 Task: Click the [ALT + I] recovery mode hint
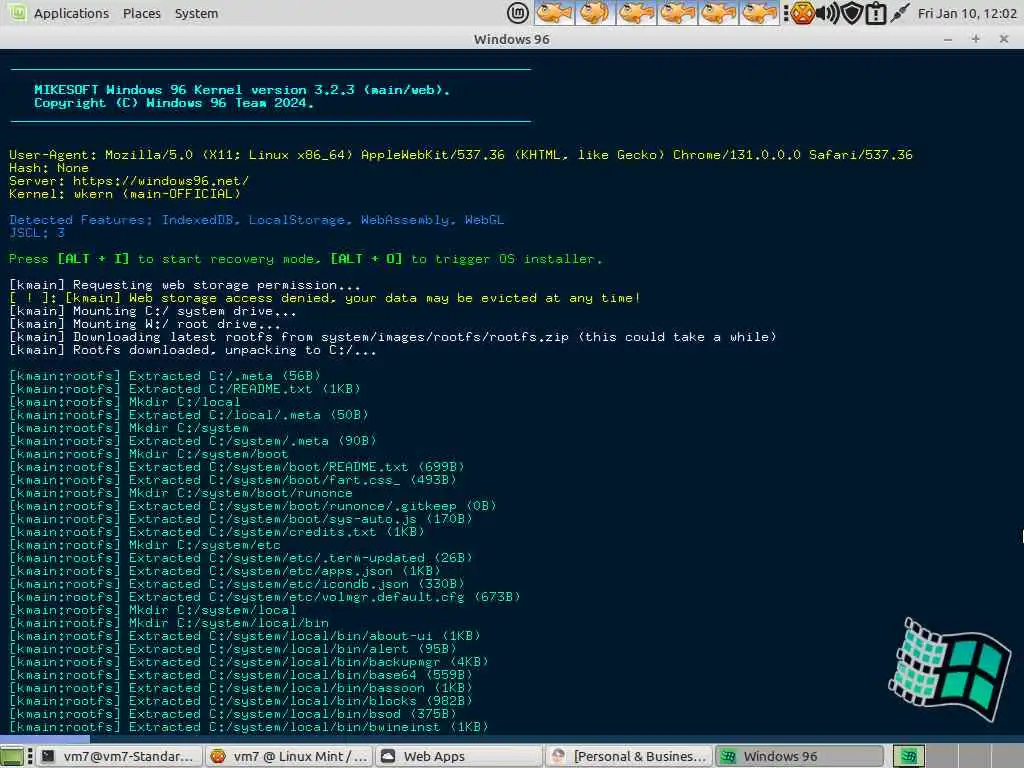pos(93,259)
